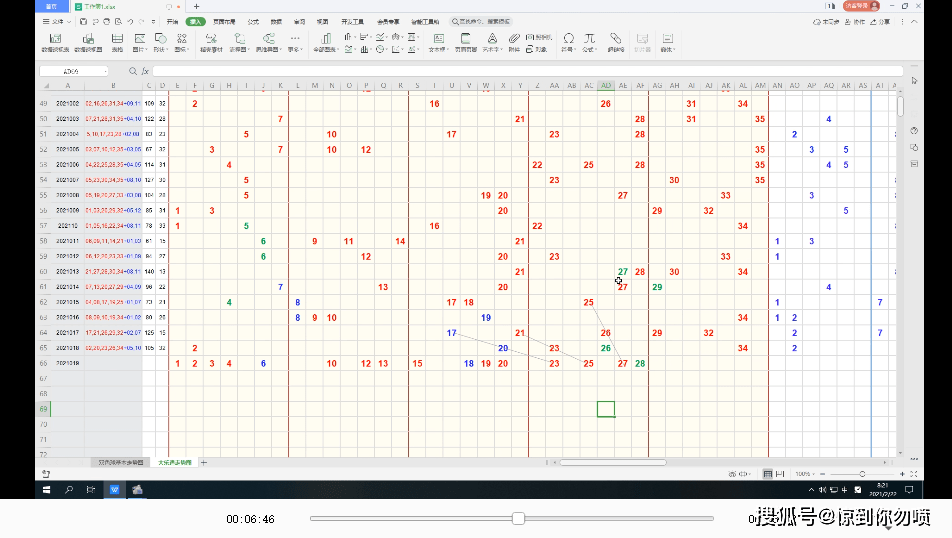Click the Insert Function fx icon
Screen dimensions: 952x538
(146, 71)
